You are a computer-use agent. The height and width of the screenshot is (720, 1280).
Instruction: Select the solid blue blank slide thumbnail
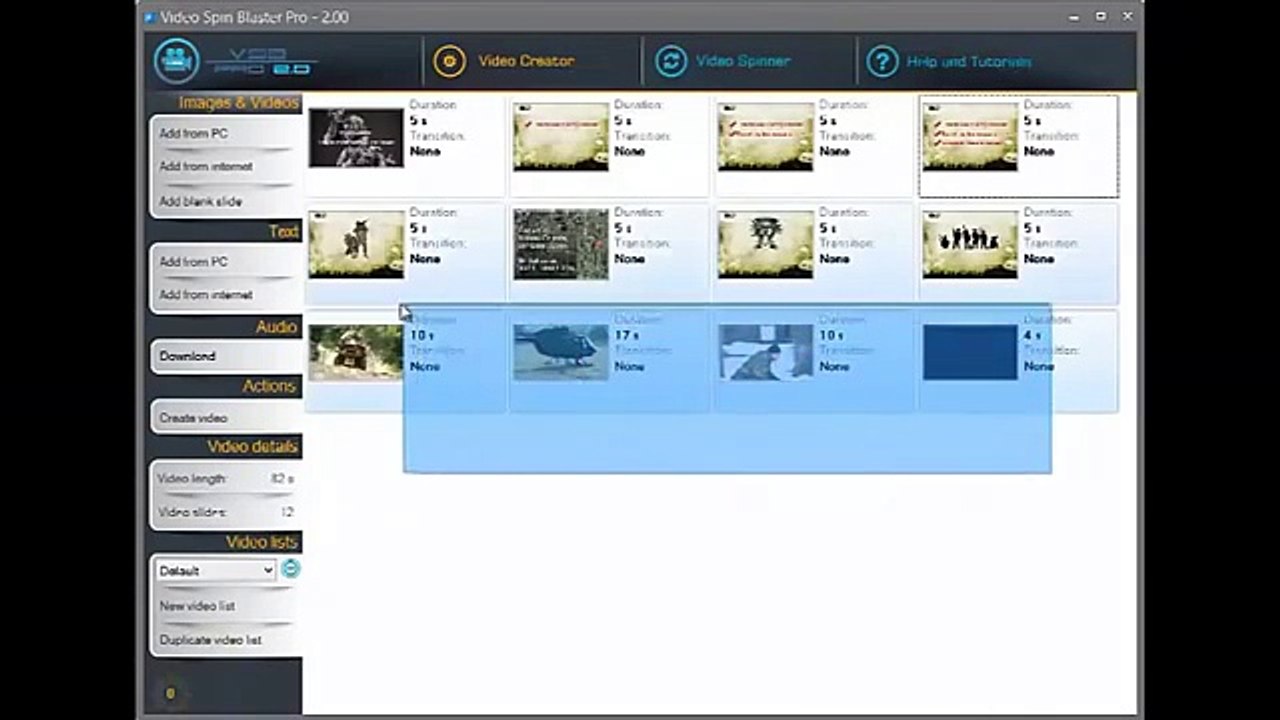click(x=970, y=352)
